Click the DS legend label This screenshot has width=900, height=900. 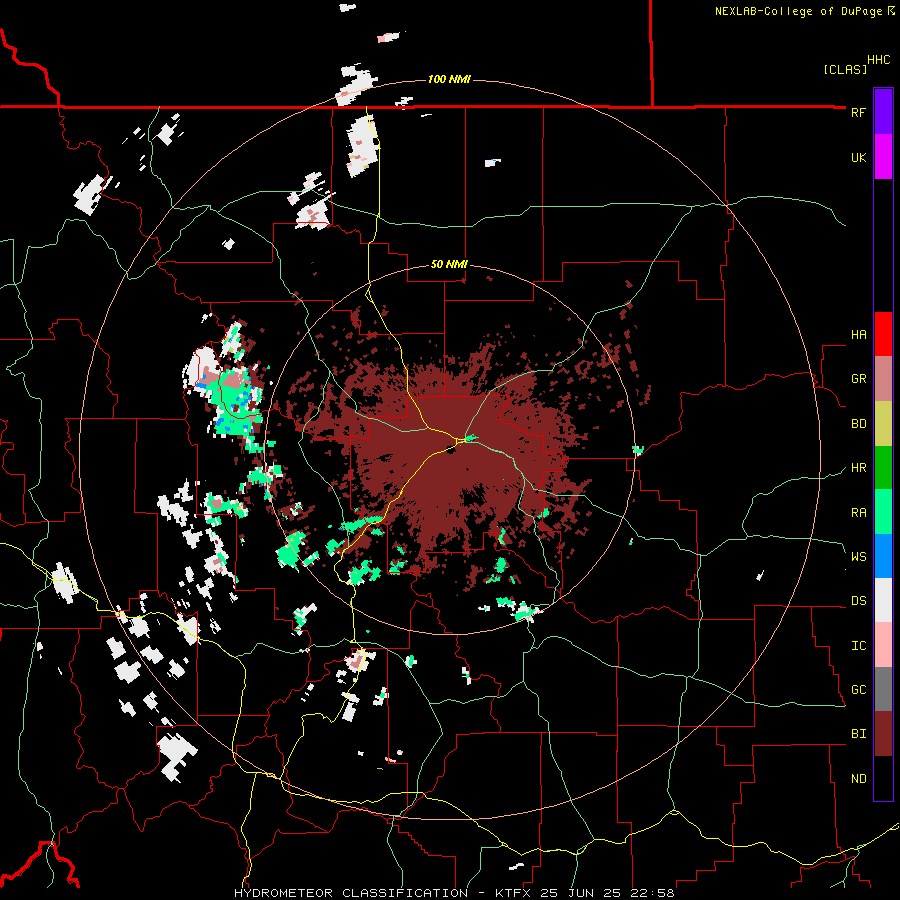(x=858, y=601)
